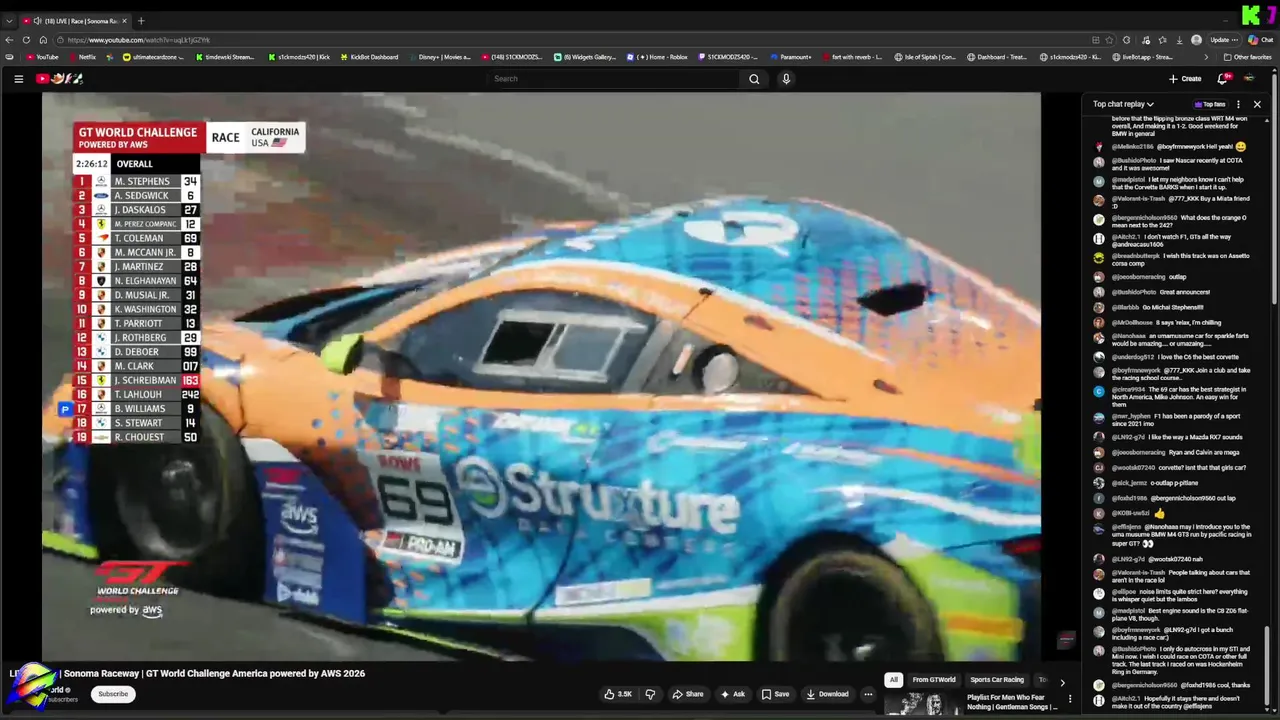Open the Paramount+ bookmark
Screen dimensions: 1280x720
790,57
